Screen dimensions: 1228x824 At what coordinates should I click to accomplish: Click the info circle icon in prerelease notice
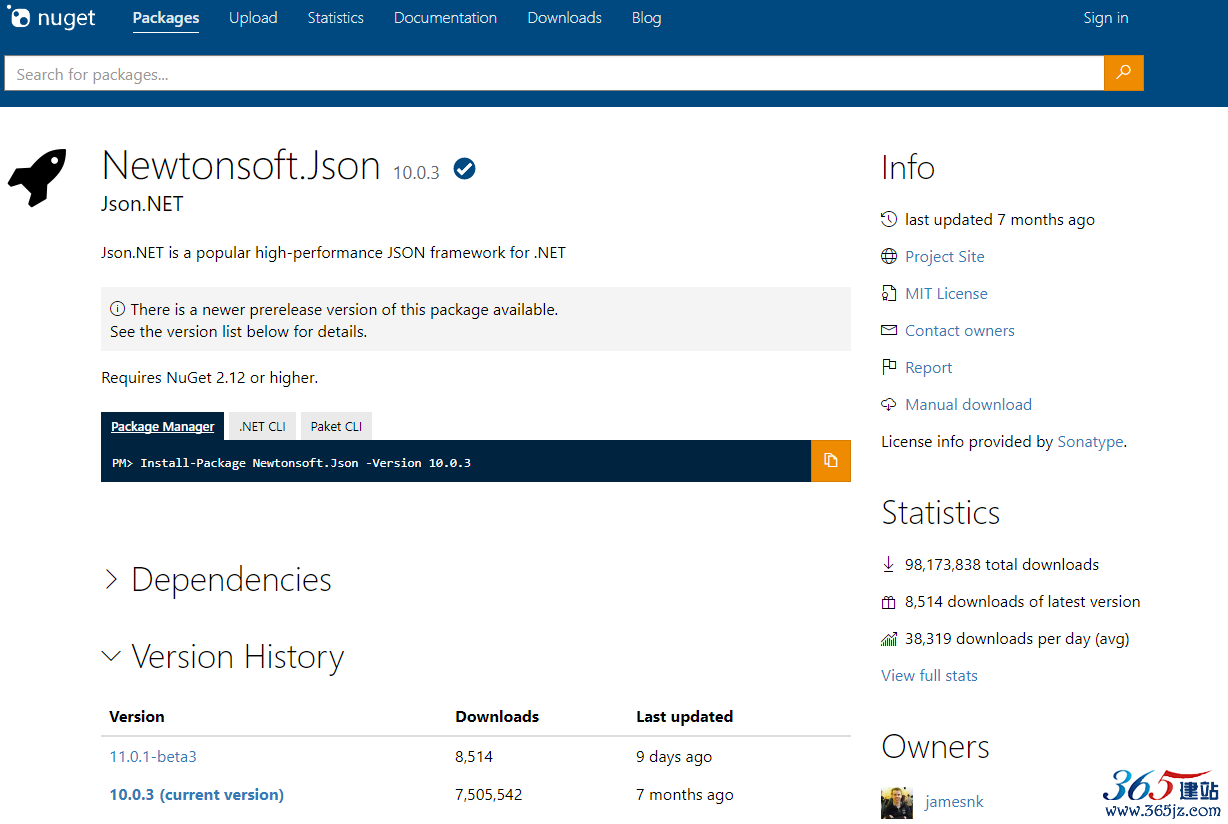tap(118, 309)
